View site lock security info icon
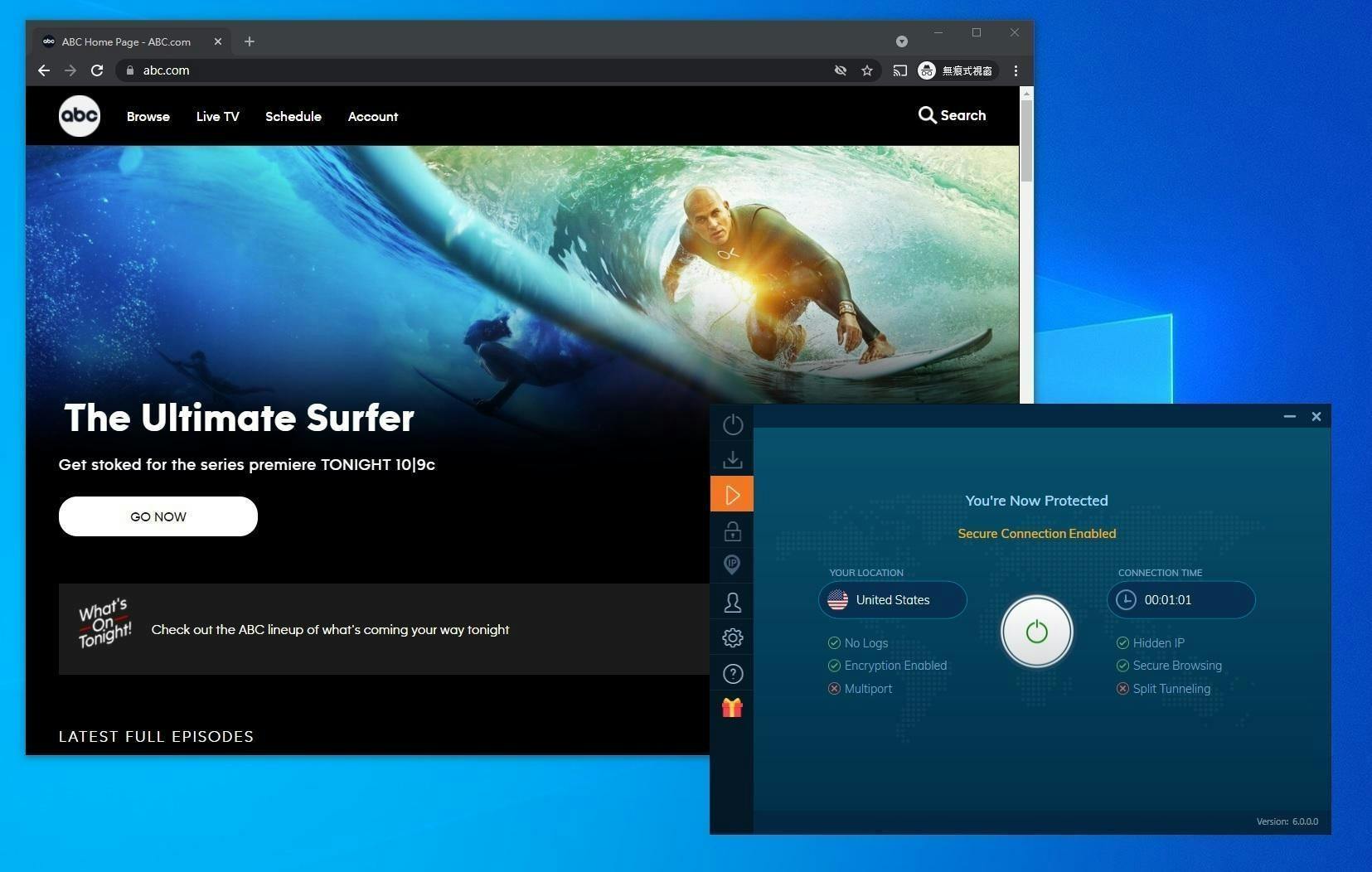Image resolution: width=1372 pixels, height=872 pixels. tap(129, 70)
